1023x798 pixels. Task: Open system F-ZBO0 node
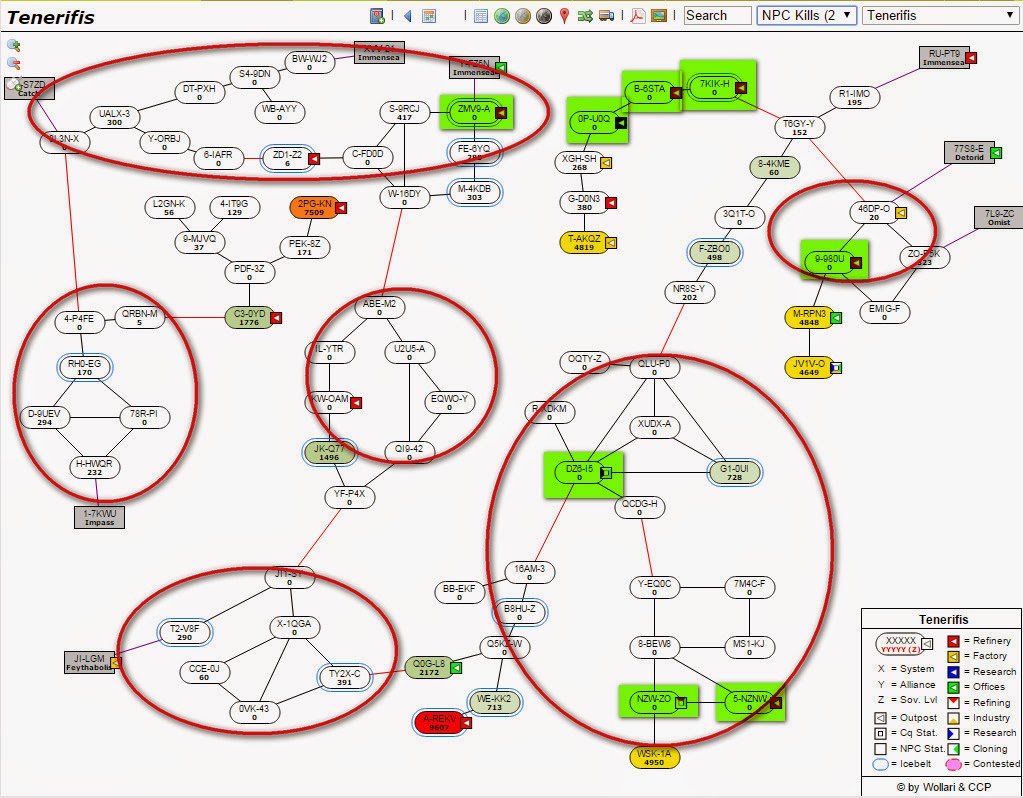point(715,253)
